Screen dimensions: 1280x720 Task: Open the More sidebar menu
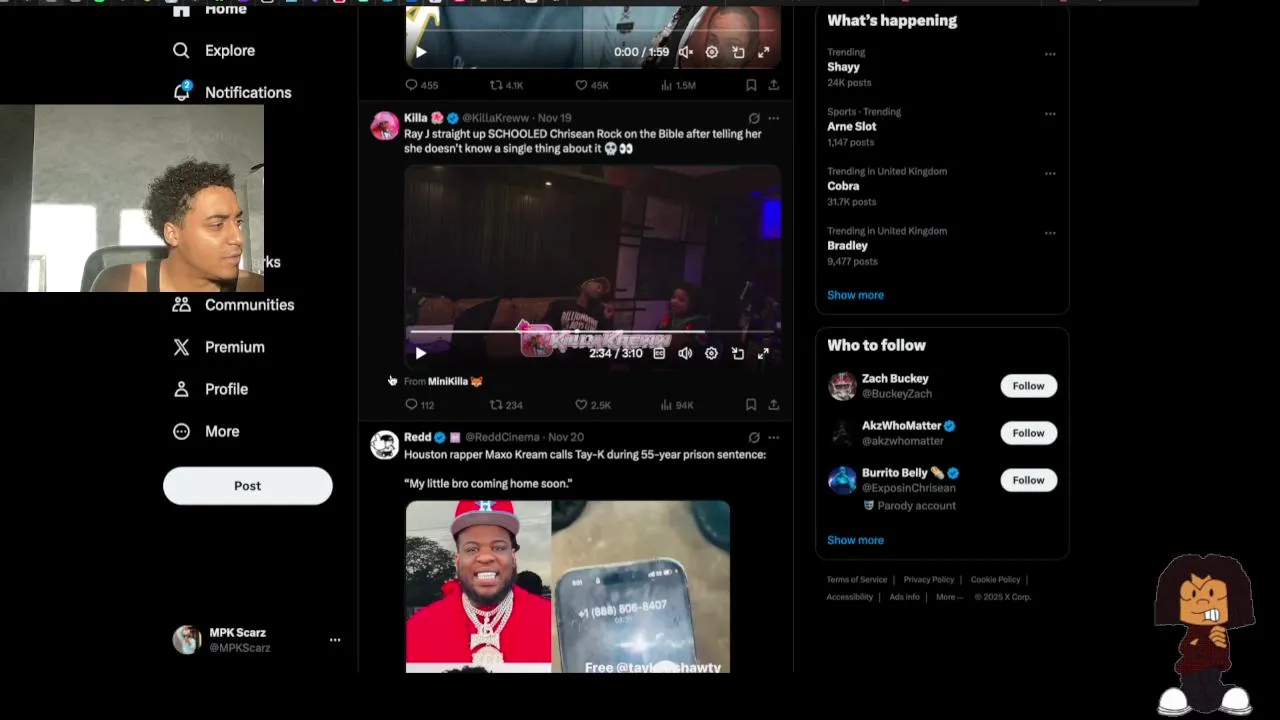pos(205,431)
